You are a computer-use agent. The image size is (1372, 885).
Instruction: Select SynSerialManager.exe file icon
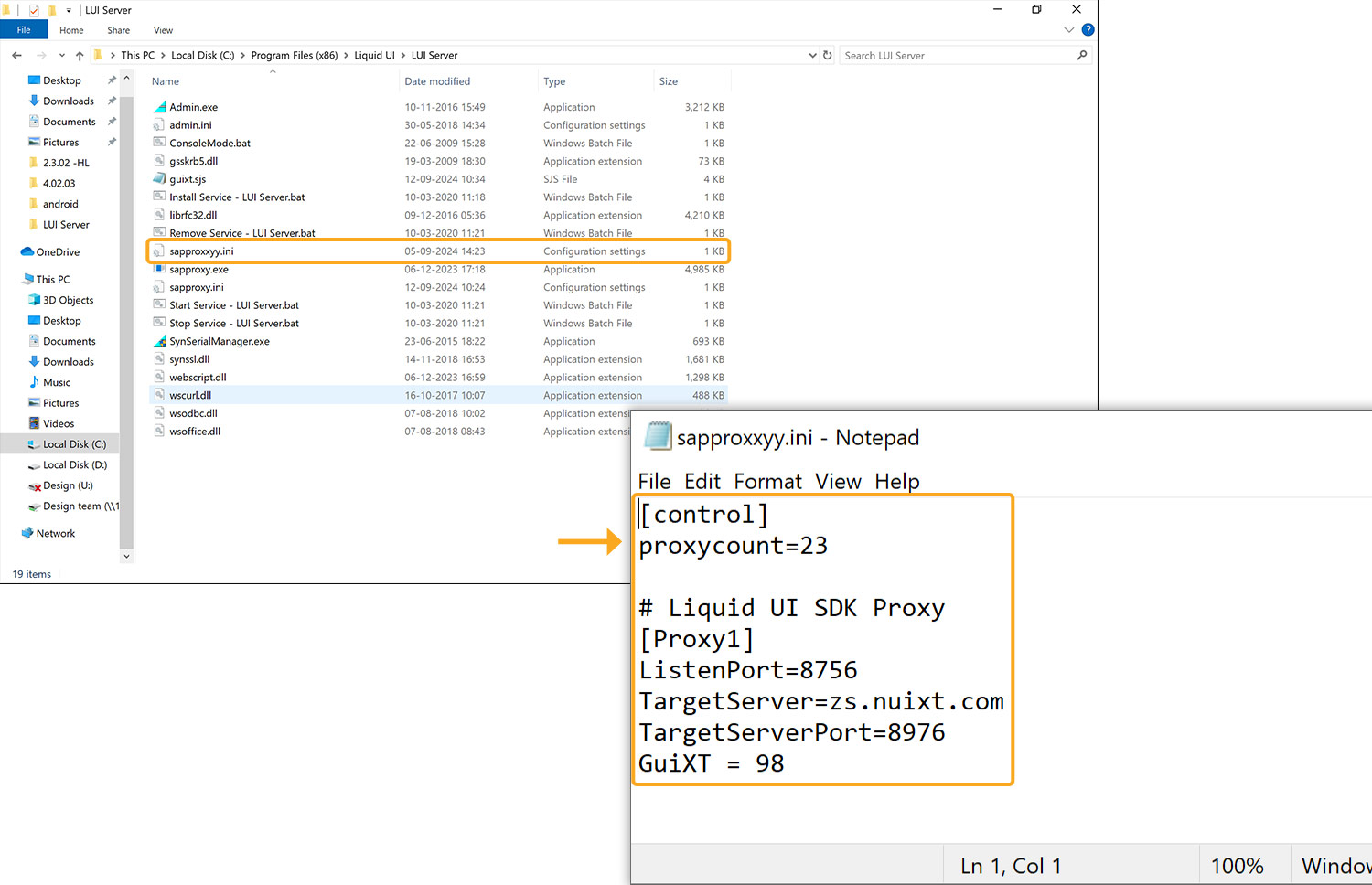[x=159, y=341]
